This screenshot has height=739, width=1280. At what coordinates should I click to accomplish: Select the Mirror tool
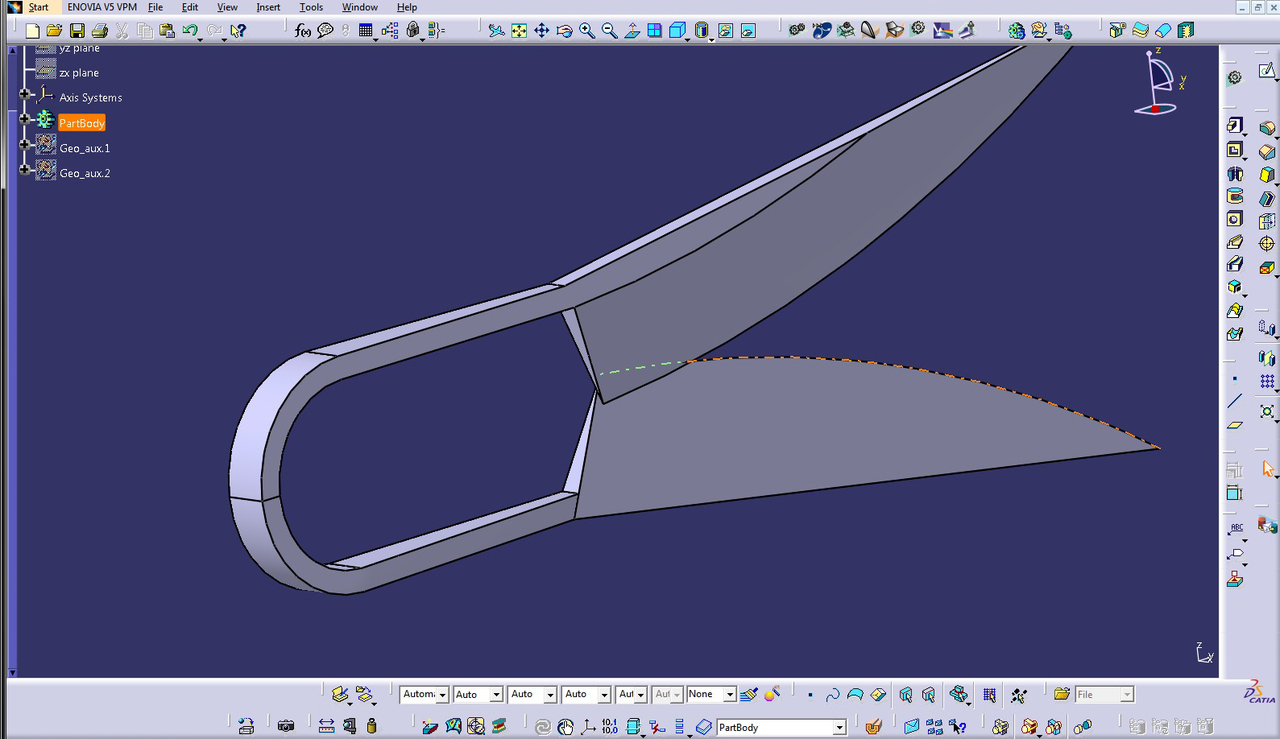[x=1267, y=357]
